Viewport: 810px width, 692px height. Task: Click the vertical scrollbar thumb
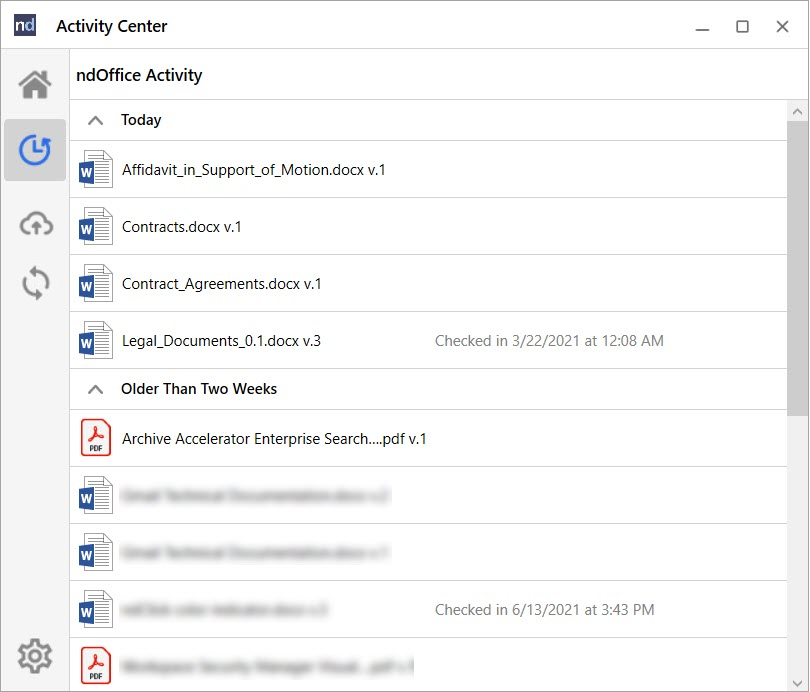(x=798, y=265)
